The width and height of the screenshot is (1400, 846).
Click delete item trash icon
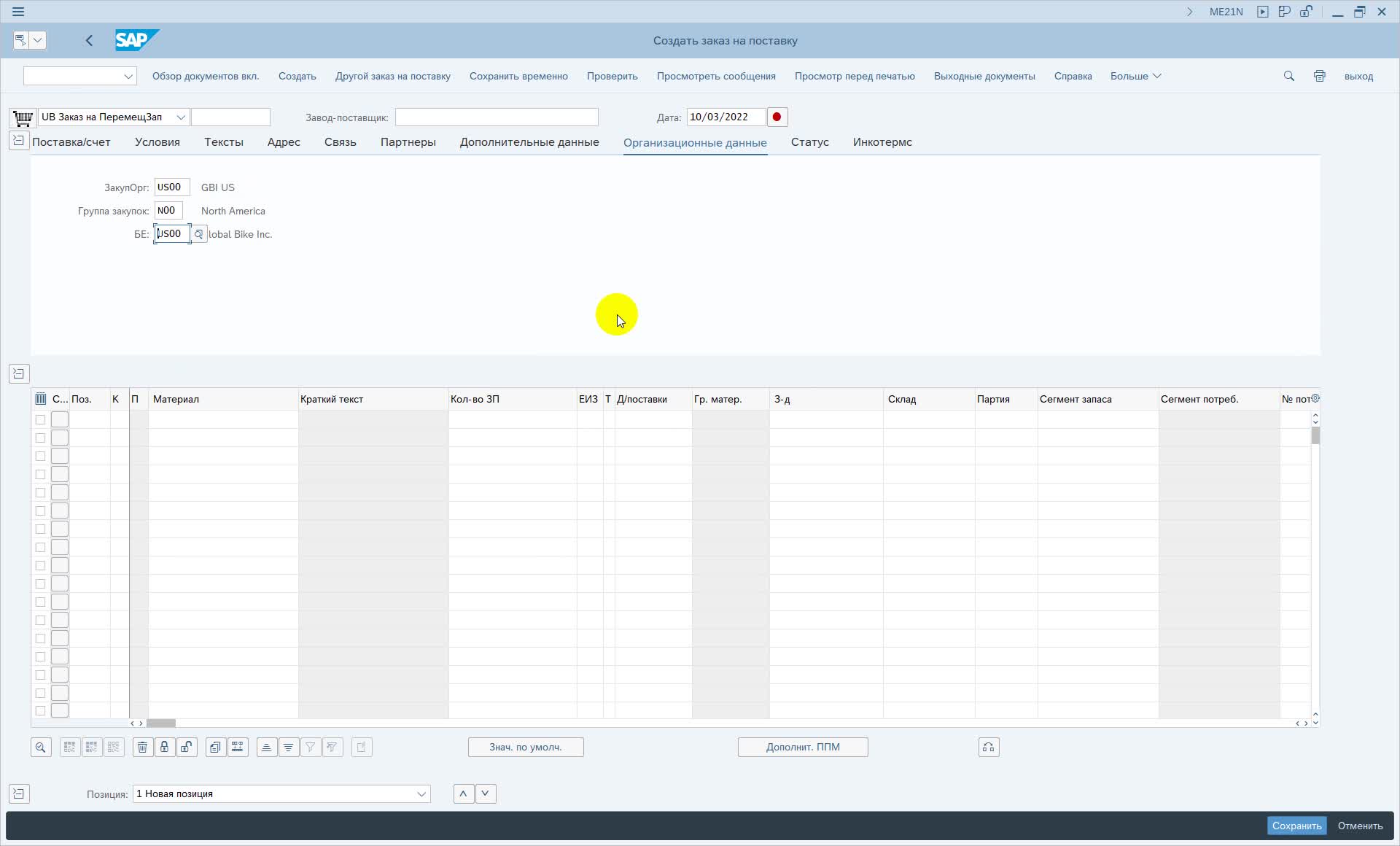[143, 747]
